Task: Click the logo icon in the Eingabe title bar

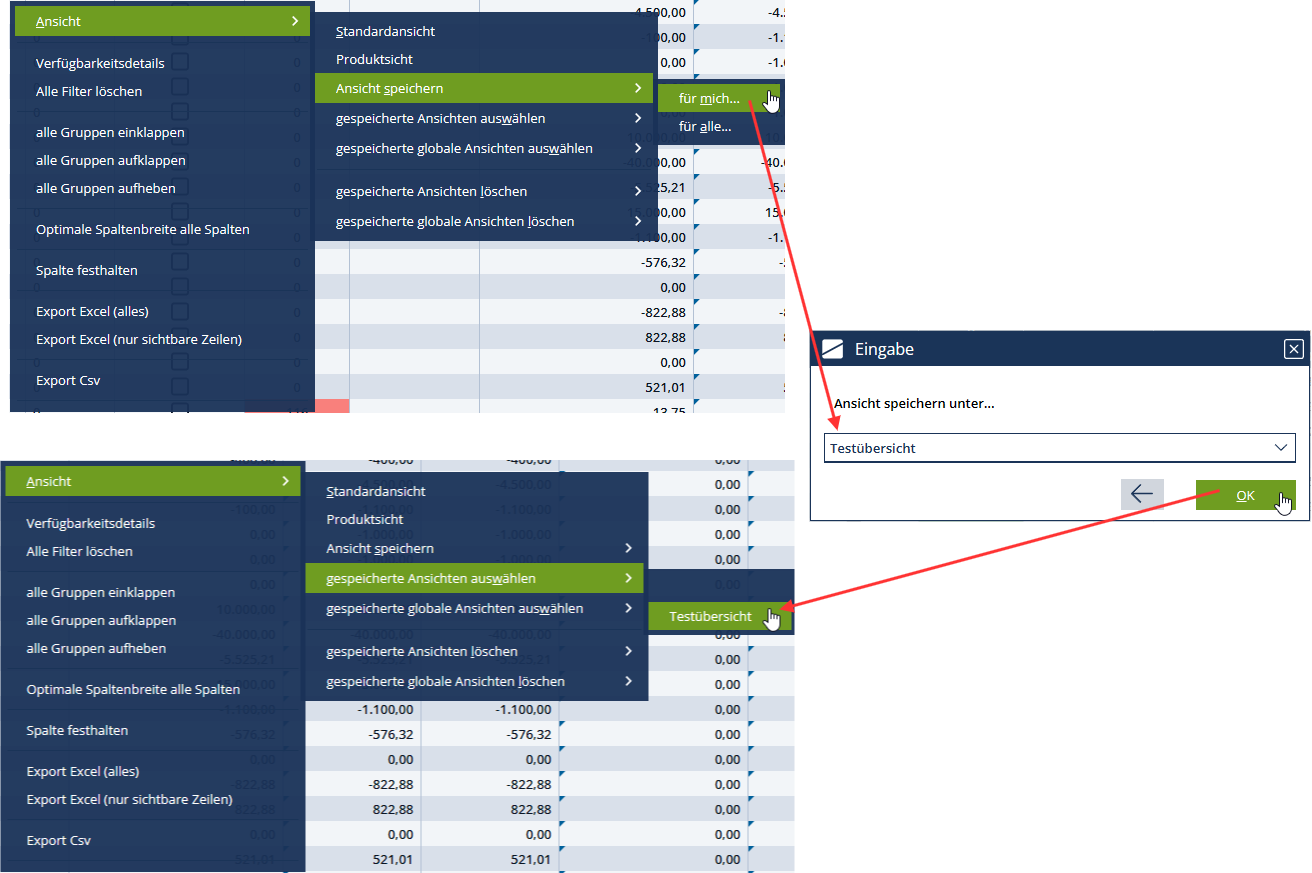Action: click(x=832, y=349)
